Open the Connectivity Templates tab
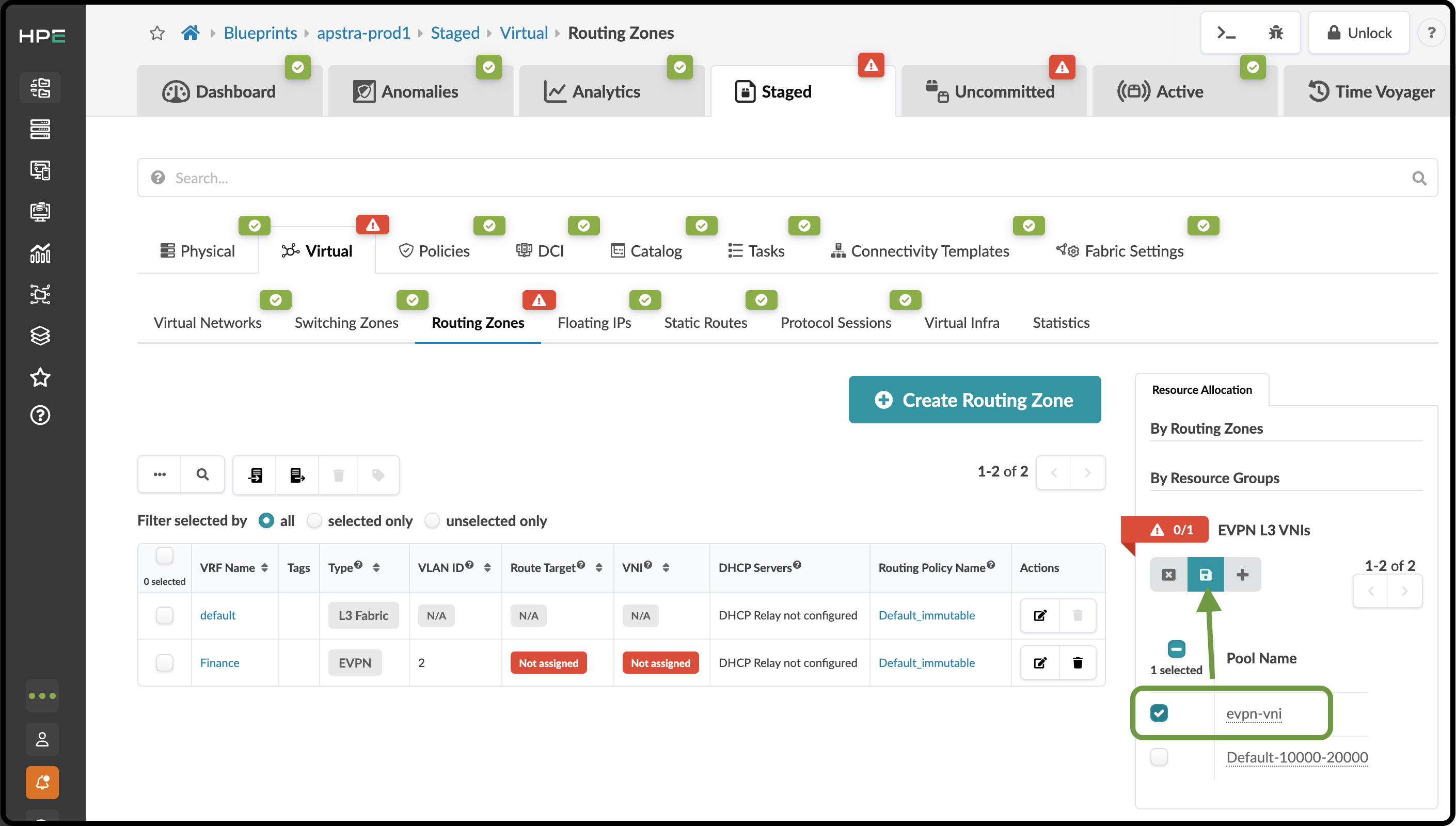This screenshot has height=826, width=1456. [920, 251]
